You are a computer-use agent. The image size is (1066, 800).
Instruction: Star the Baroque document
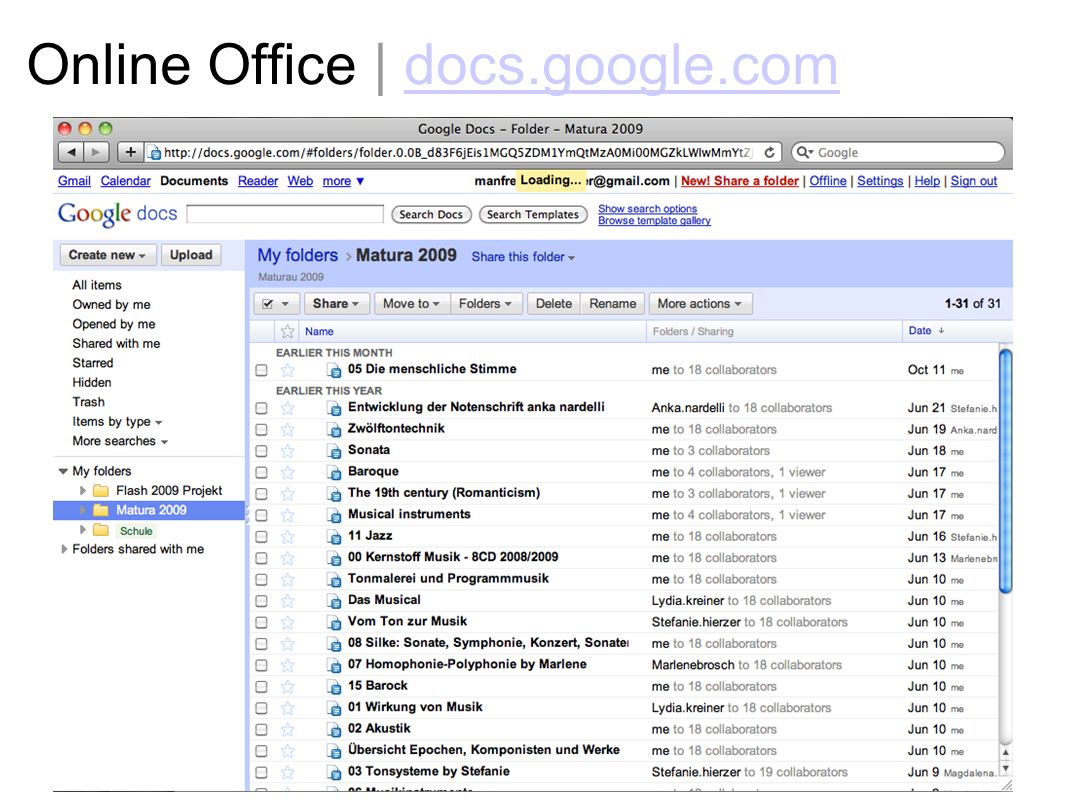click(288, 472)
